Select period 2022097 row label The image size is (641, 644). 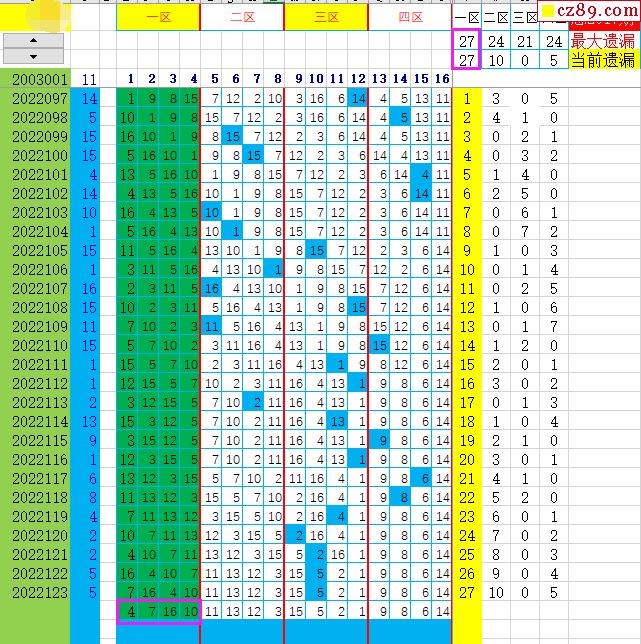pyautogui.click(x=40, y=98)
